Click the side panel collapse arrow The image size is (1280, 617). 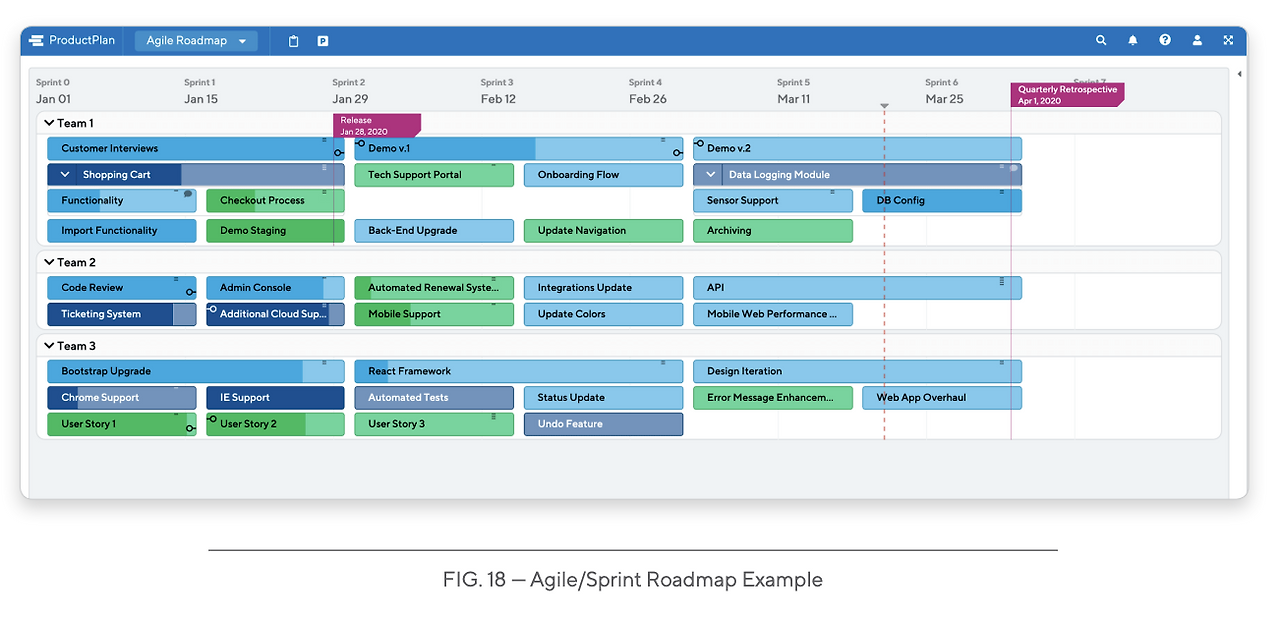click(x=1240, y=74)
